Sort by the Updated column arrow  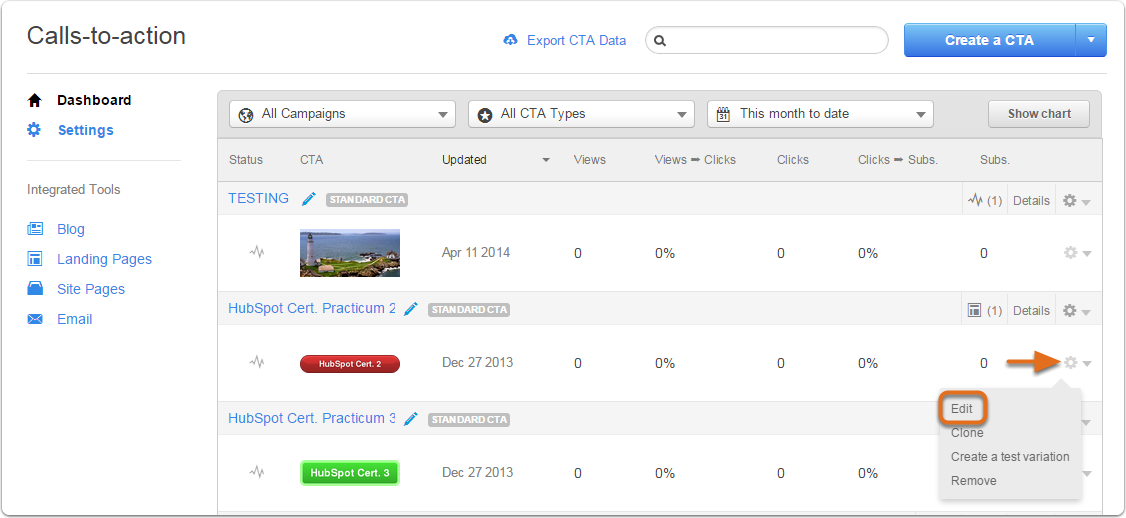[546, 160]
